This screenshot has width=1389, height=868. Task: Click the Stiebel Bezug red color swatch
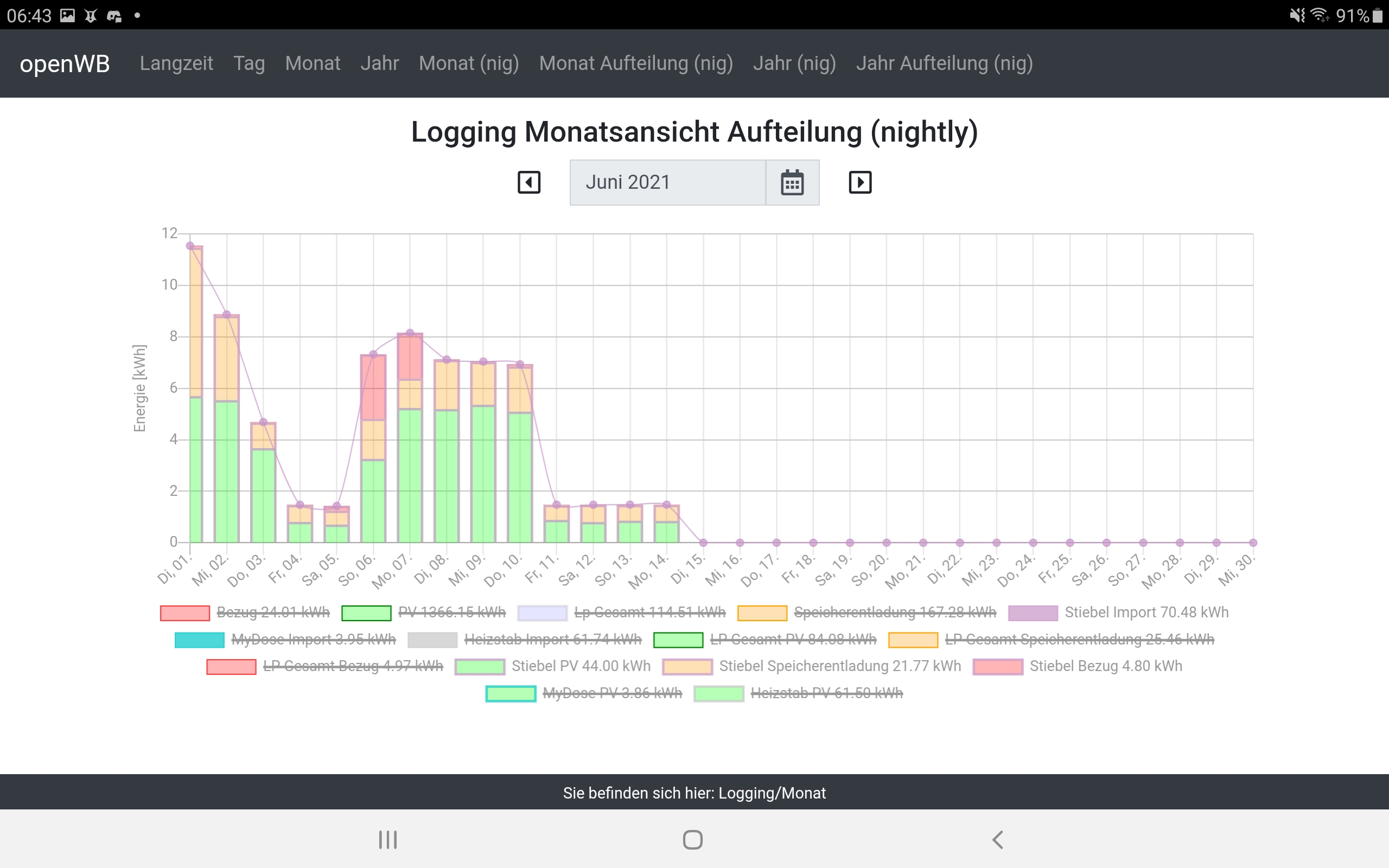point(998,667)
